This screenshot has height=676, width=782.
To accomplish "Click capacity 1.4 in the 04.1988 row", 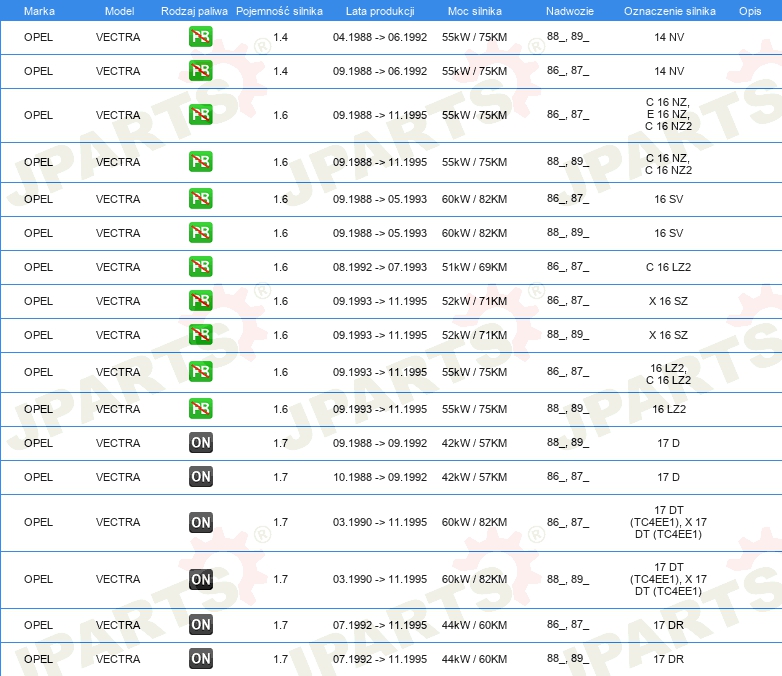I will tap(280, 37).
